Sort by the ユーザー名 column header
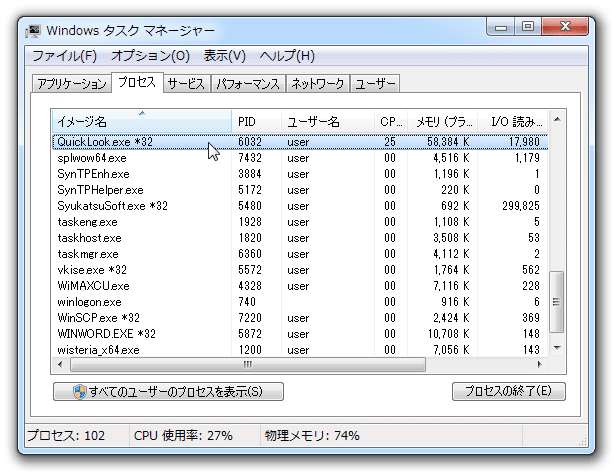615x476 pixels. pos(328,122)
